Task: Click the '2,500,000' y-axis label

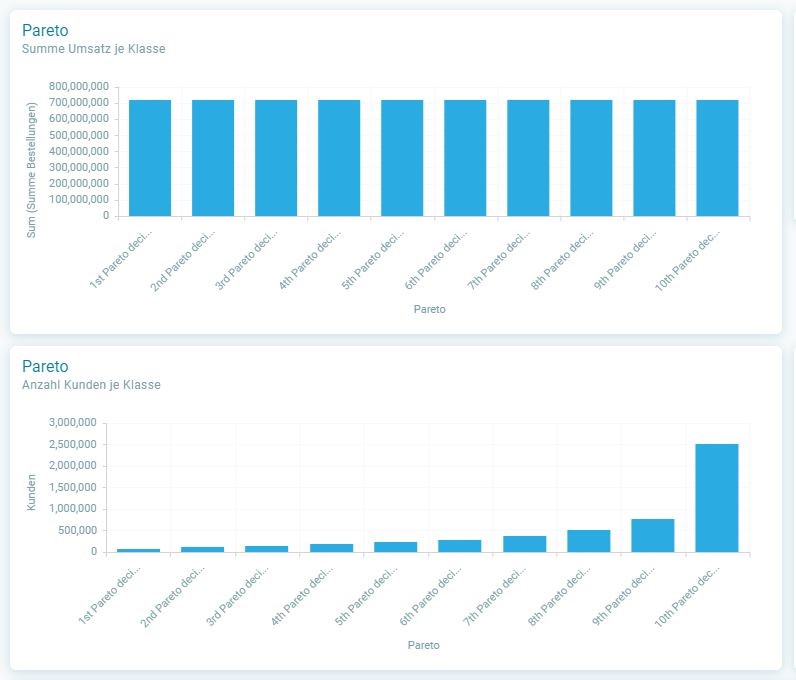Action: [73, 444]
